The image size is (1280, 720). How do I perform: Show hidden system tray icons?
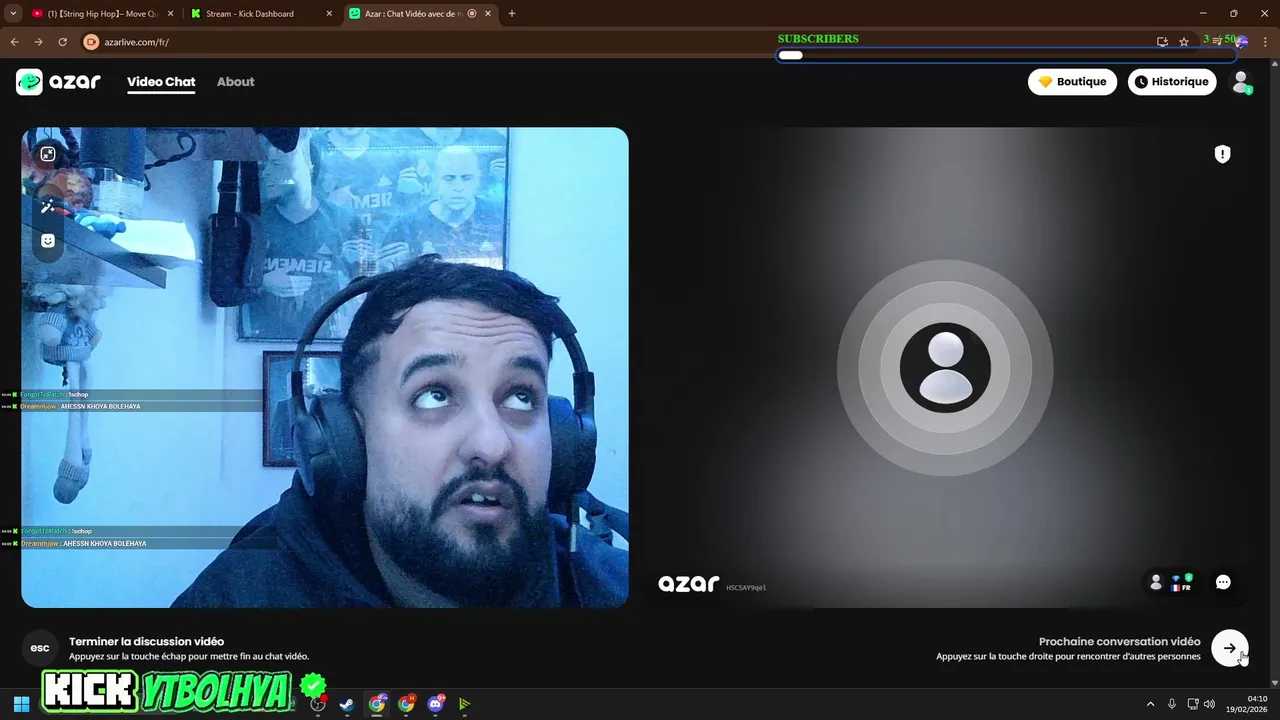pos(1150,704)
